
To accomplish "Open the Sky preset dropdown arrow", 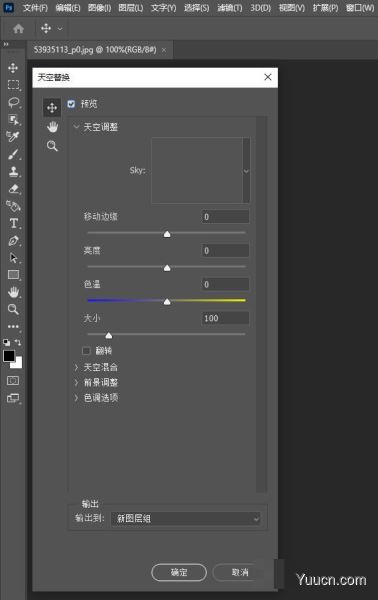I will tap(246, 171).
